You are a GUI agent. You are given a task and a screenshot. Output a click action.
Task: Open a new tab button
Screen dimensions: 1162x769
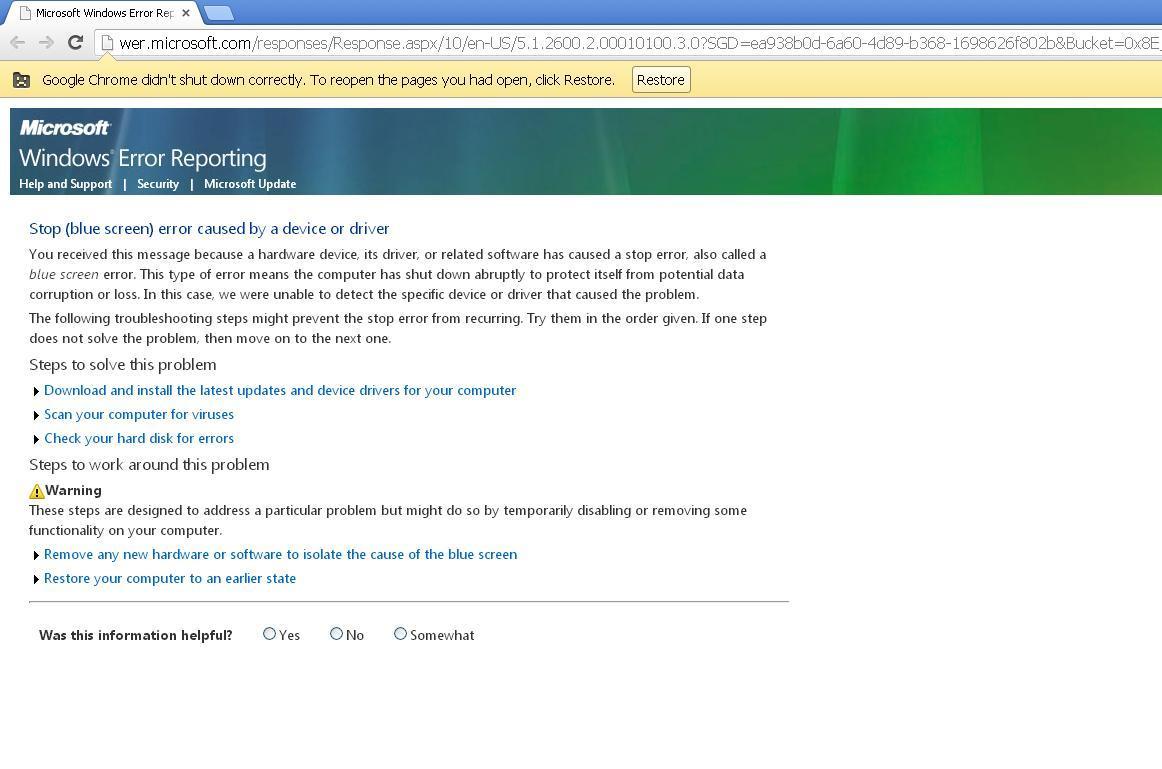[x=218, y=13]
